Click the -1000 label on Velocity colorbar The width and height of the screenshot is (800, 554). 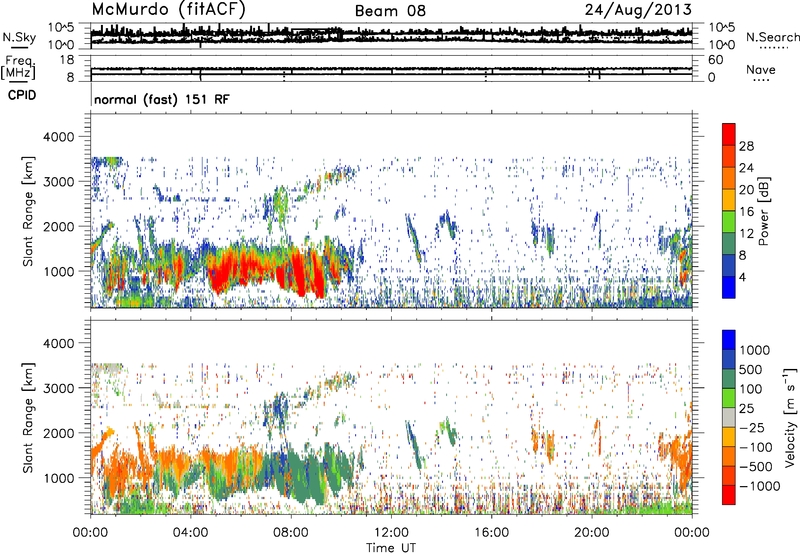tap(759, 486)
